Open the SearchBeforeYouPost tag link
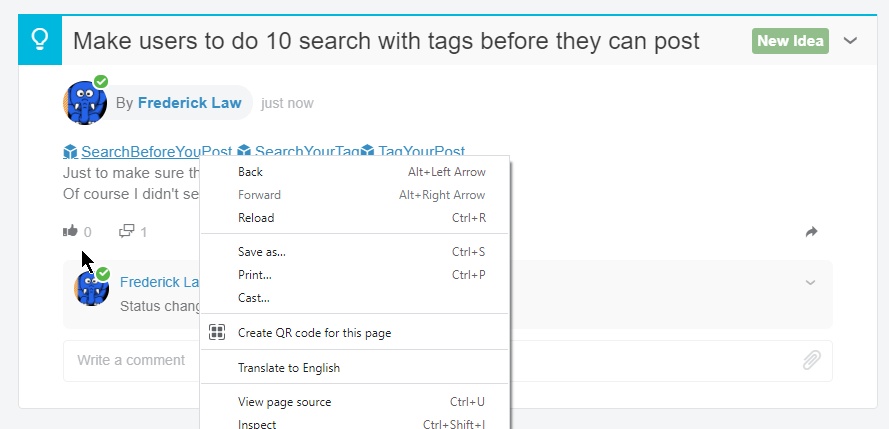The width and height of the screenshot is (889, 429). 156,152
